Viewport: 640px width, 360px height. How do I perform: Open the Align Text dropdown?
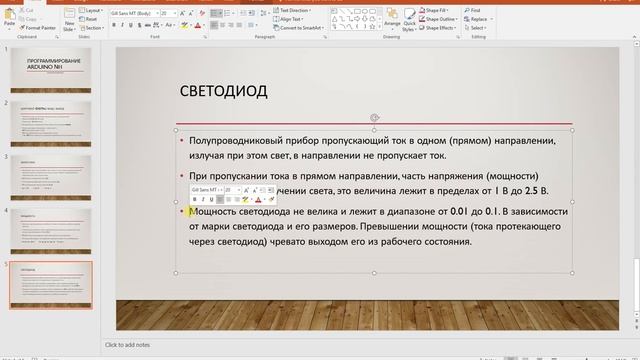click(x=289, y=19)
